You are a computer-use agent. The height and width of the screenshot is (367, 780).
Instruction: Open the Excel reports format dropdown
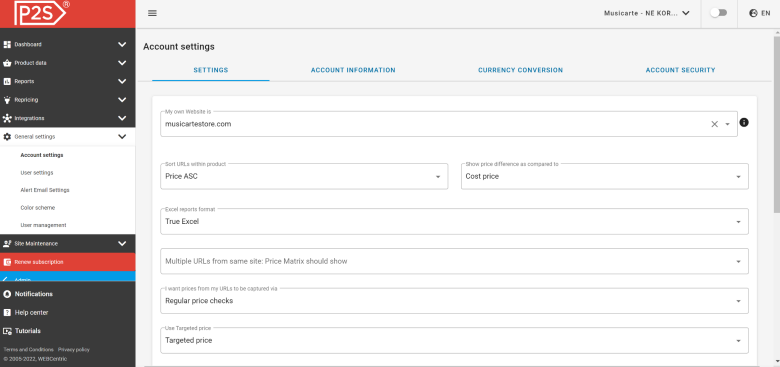tap(454, 221)
